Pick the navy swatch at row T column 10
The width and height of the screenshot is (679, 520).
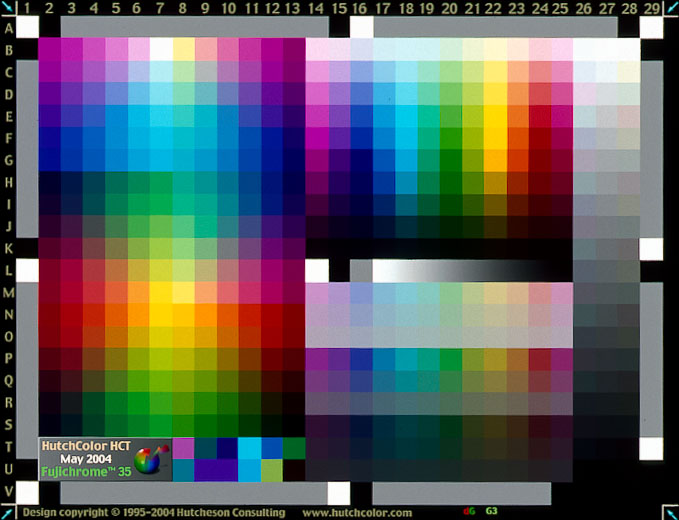click(228, 448)
